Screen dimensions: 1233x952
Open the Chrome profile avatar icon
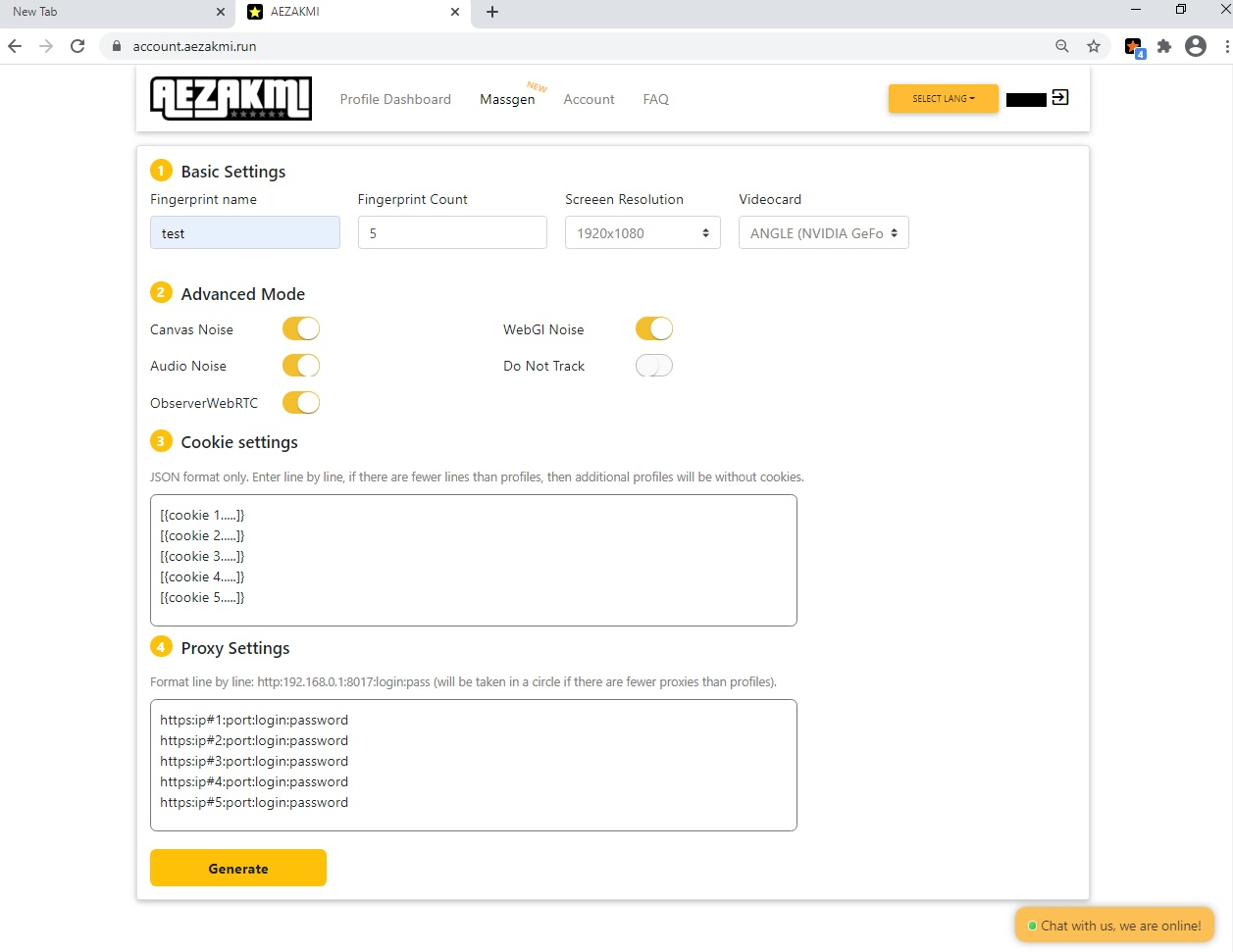[1196, 46]
